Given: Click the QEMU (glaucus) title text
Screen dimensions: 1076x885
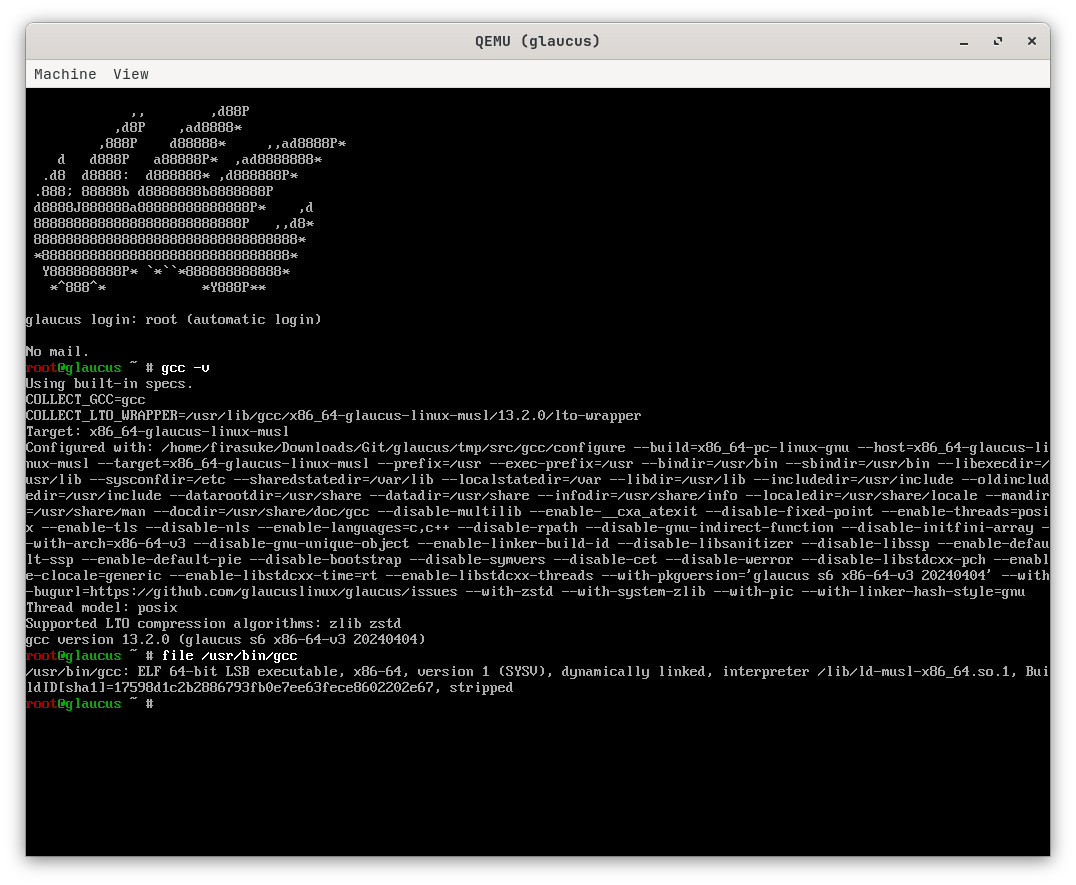Looking at the screenshot, I should (537, 41).
